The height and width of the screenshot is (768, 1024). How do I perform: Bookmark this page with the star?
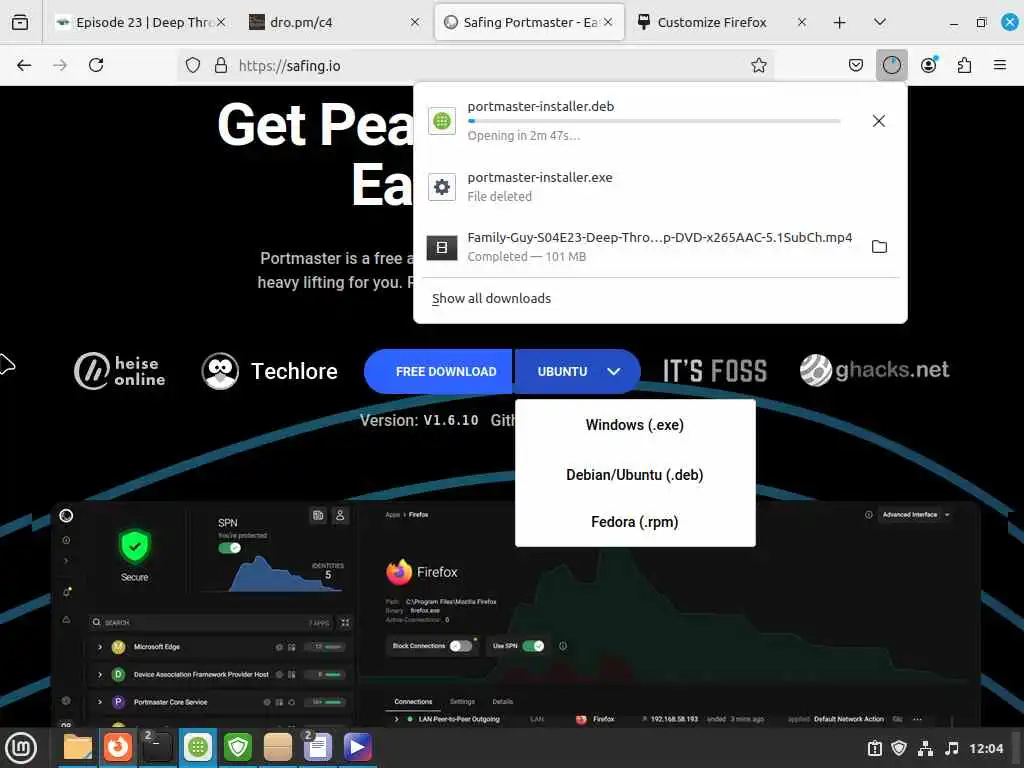758,65
